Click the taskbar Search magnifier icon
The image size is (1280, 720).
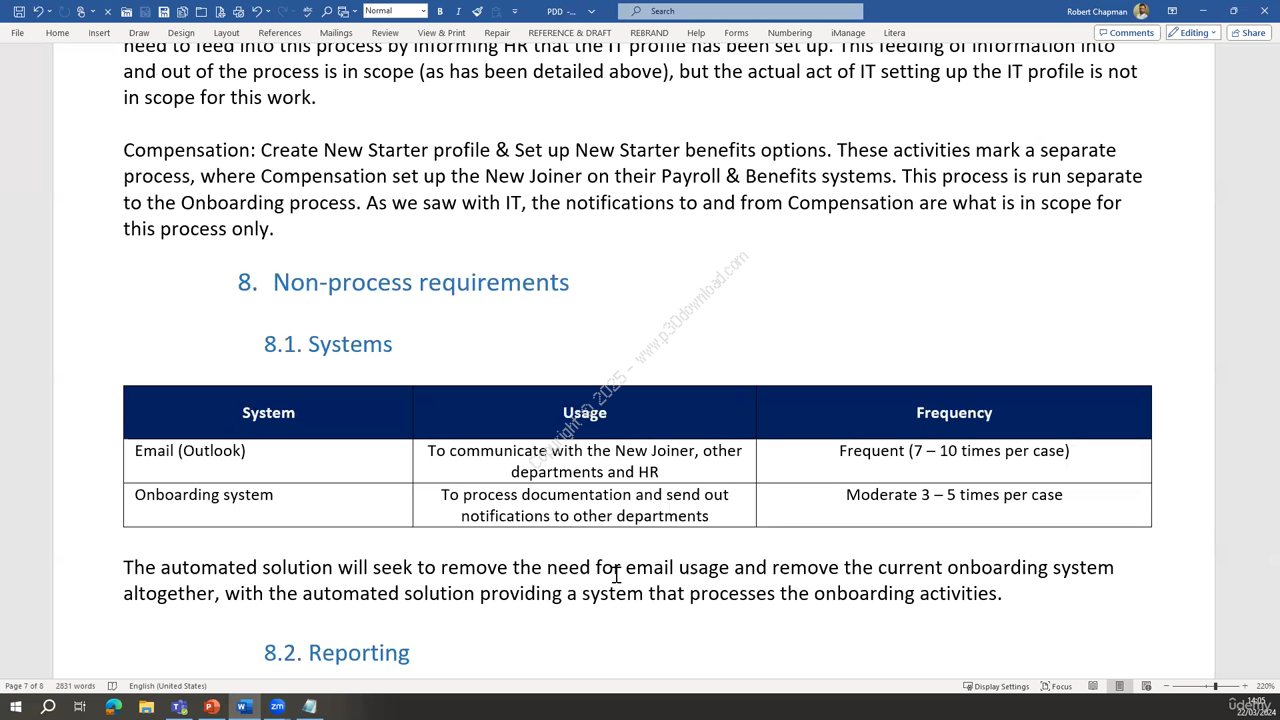click(x=47, y=707)
